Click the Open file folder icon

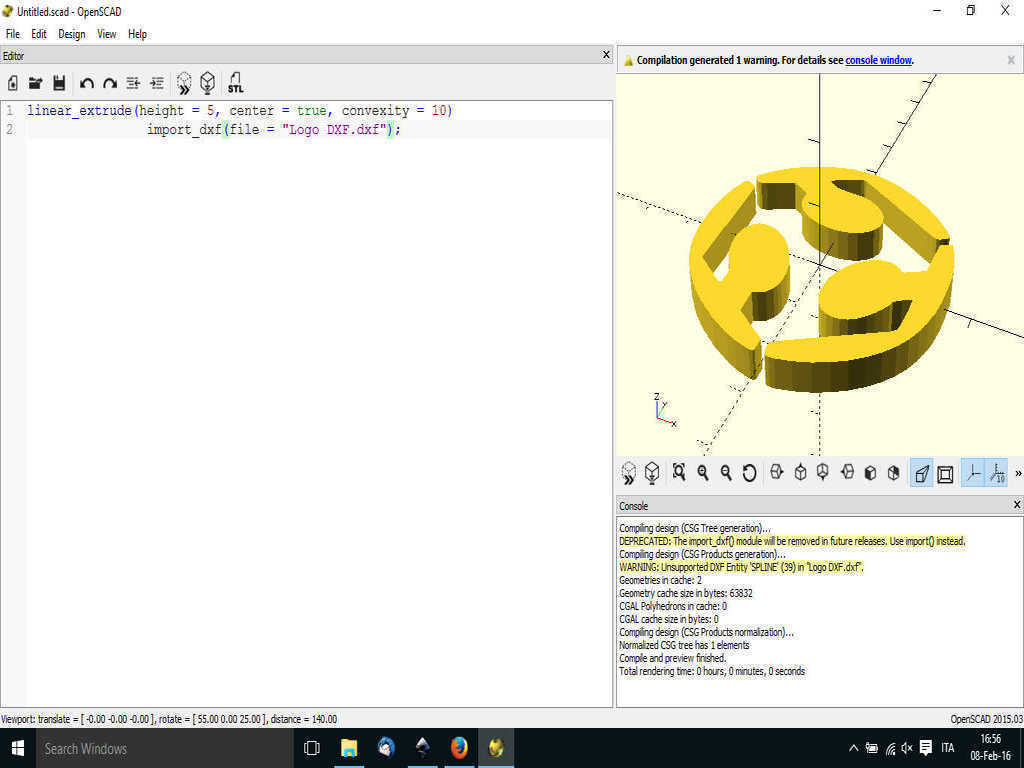click(x=35, y=83)
